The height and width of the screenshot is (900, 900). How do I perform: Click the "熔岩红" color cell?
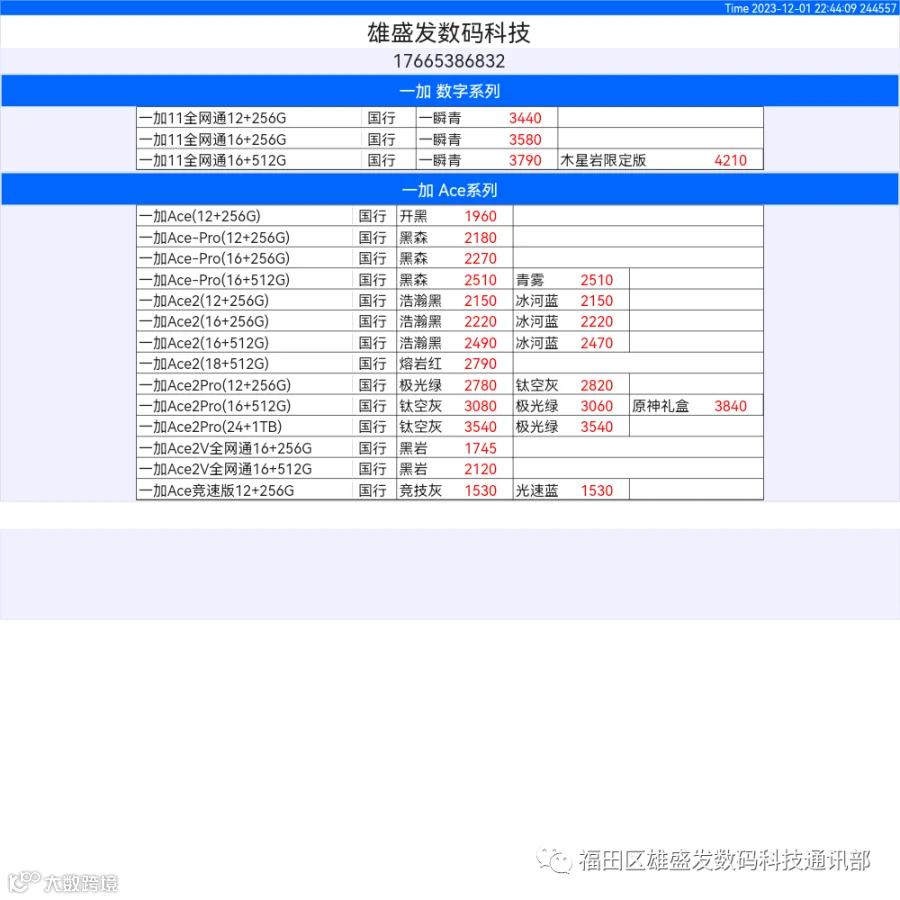pyautogui.click(x=421, y=364)
